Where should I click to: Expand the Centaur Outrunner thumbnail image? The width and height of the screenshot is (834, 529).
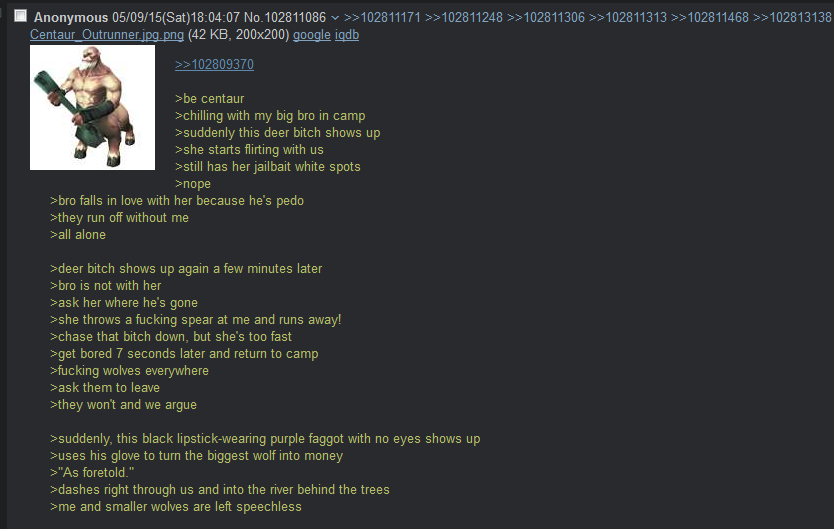coord(93,107)
